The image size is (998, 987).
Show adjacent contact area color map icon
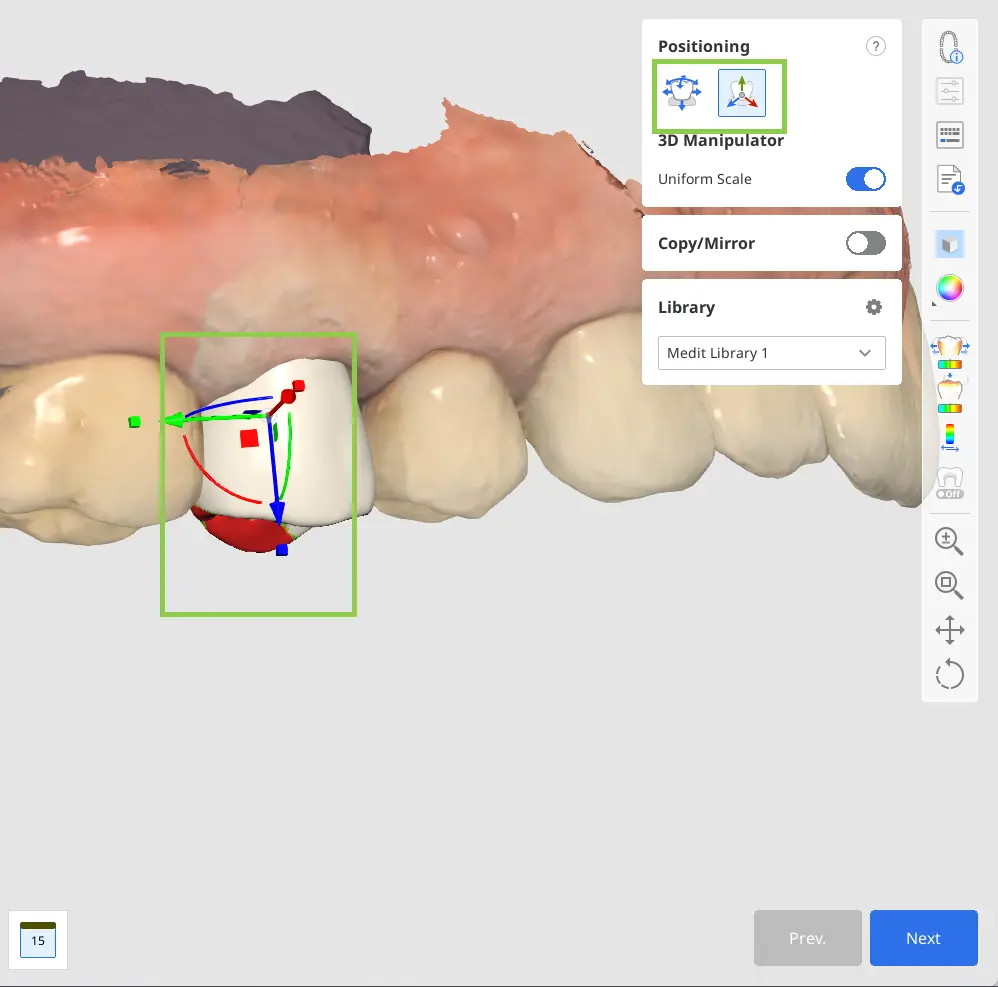(x=950, y=353)
